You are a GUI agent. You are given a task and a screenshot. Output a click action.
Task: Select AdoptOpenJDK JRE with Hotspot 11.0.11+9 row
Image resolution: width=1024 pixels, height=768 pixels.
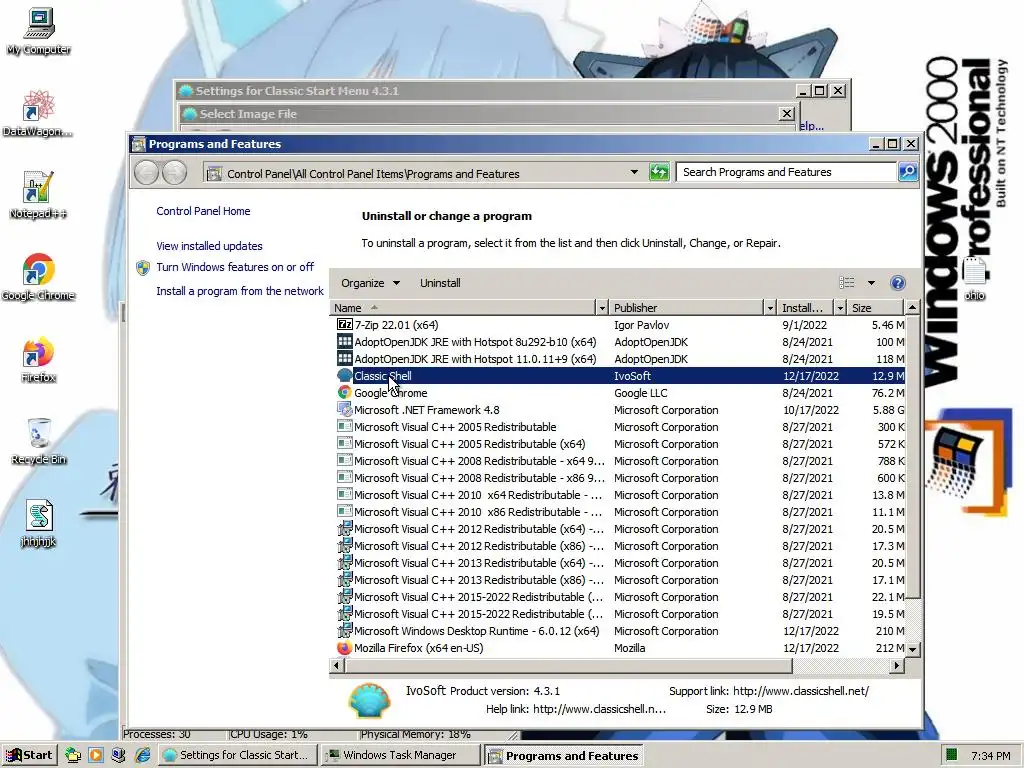click(x=620, y=359)
